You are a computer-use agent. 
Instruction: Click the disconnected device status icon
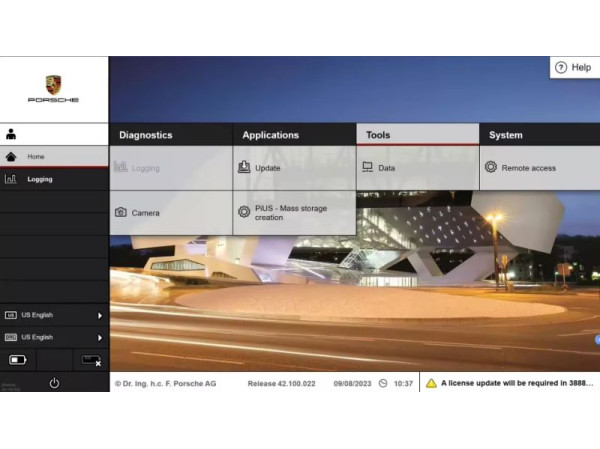click(90, 360)
